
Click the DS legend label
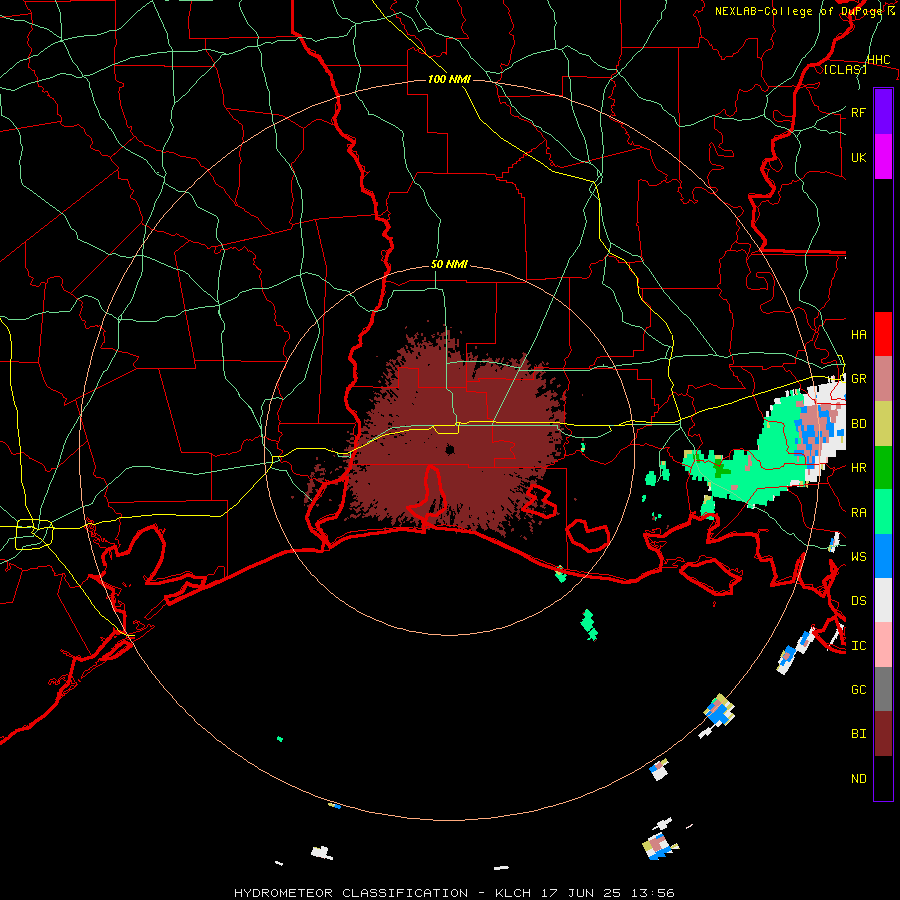point(858,601)
